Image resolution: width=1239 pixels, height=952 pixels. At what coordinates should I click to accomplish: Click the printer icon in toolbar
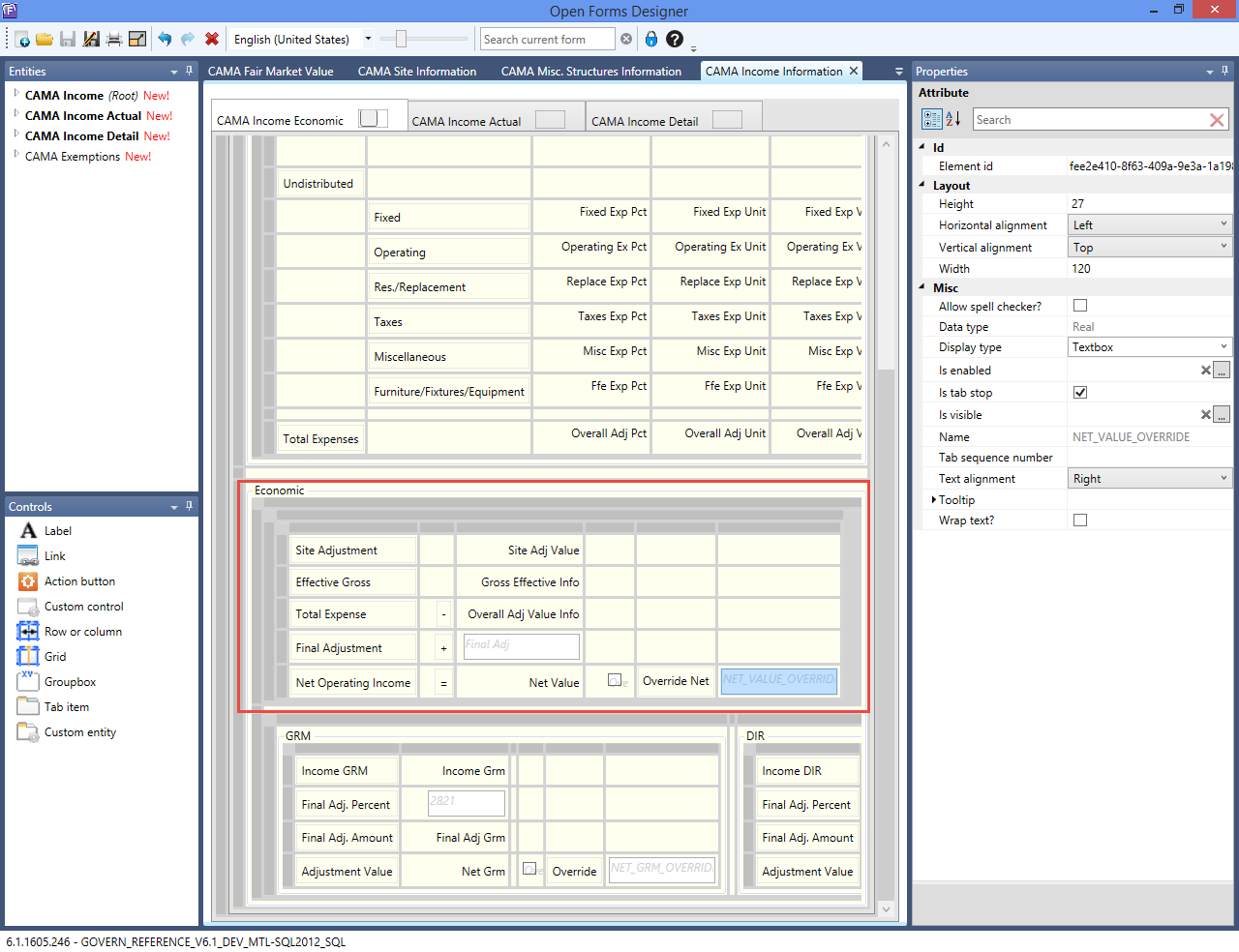[x=114, y=40]
